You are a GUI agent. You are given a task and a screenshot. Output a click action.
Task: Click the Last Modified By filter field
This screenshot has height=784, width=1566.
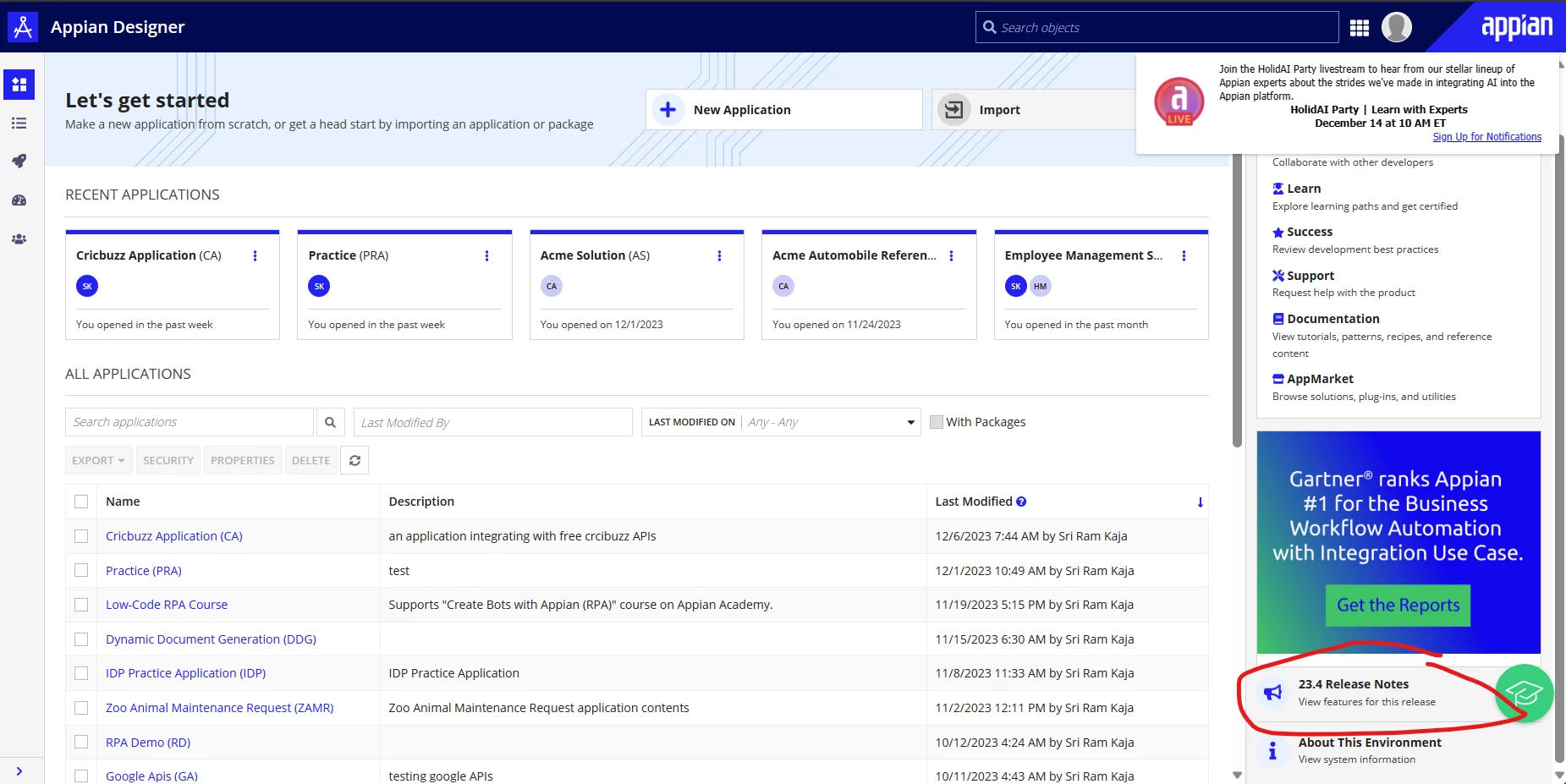[x=493, y=422]
